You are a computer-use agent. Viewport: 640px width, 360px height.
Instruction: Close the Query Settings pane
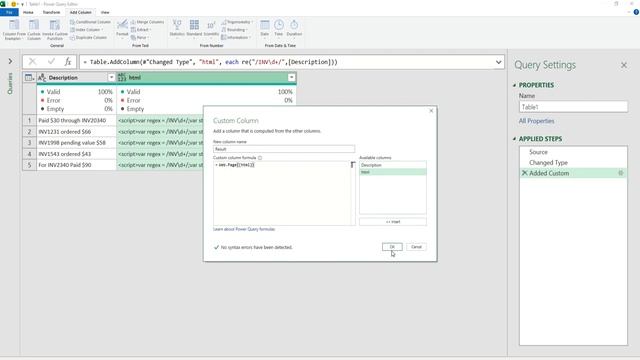(624, 65)
